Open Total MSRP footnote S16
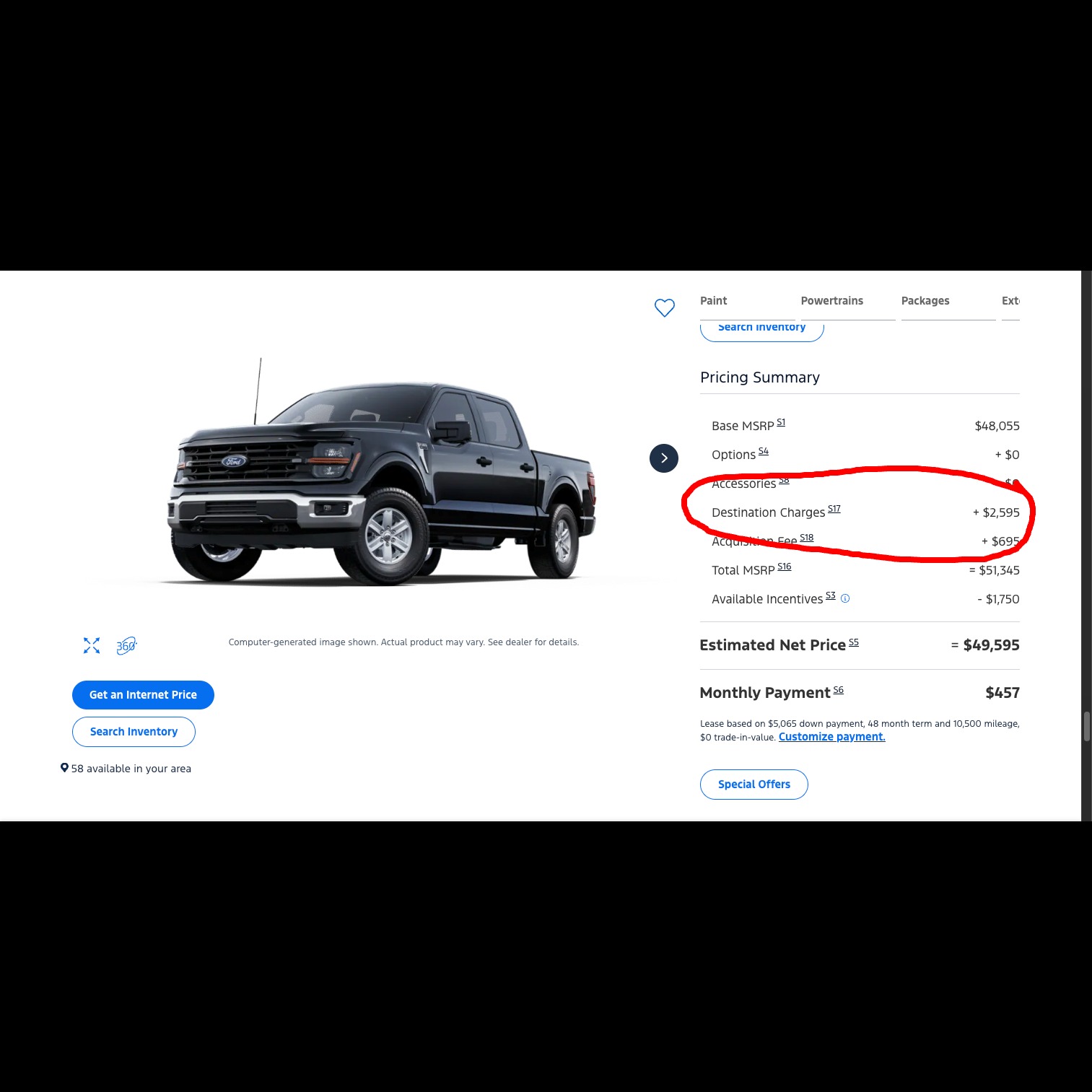The height and width of the screenshot is (1092, 1092). (785, 567)
